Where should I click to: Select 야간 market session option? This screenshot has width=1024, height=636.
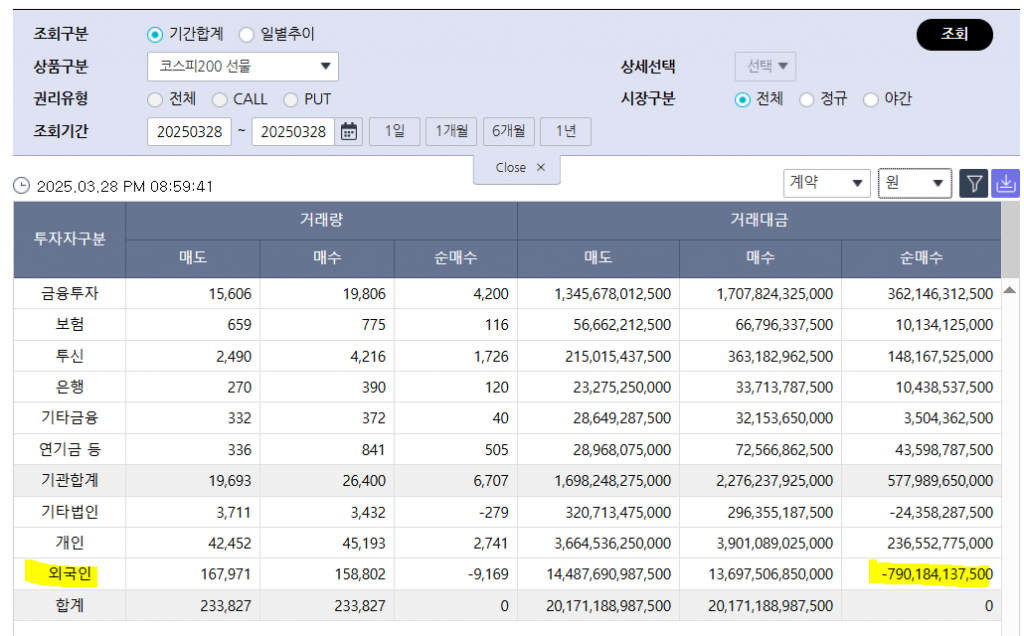click(x=871, y=99)
